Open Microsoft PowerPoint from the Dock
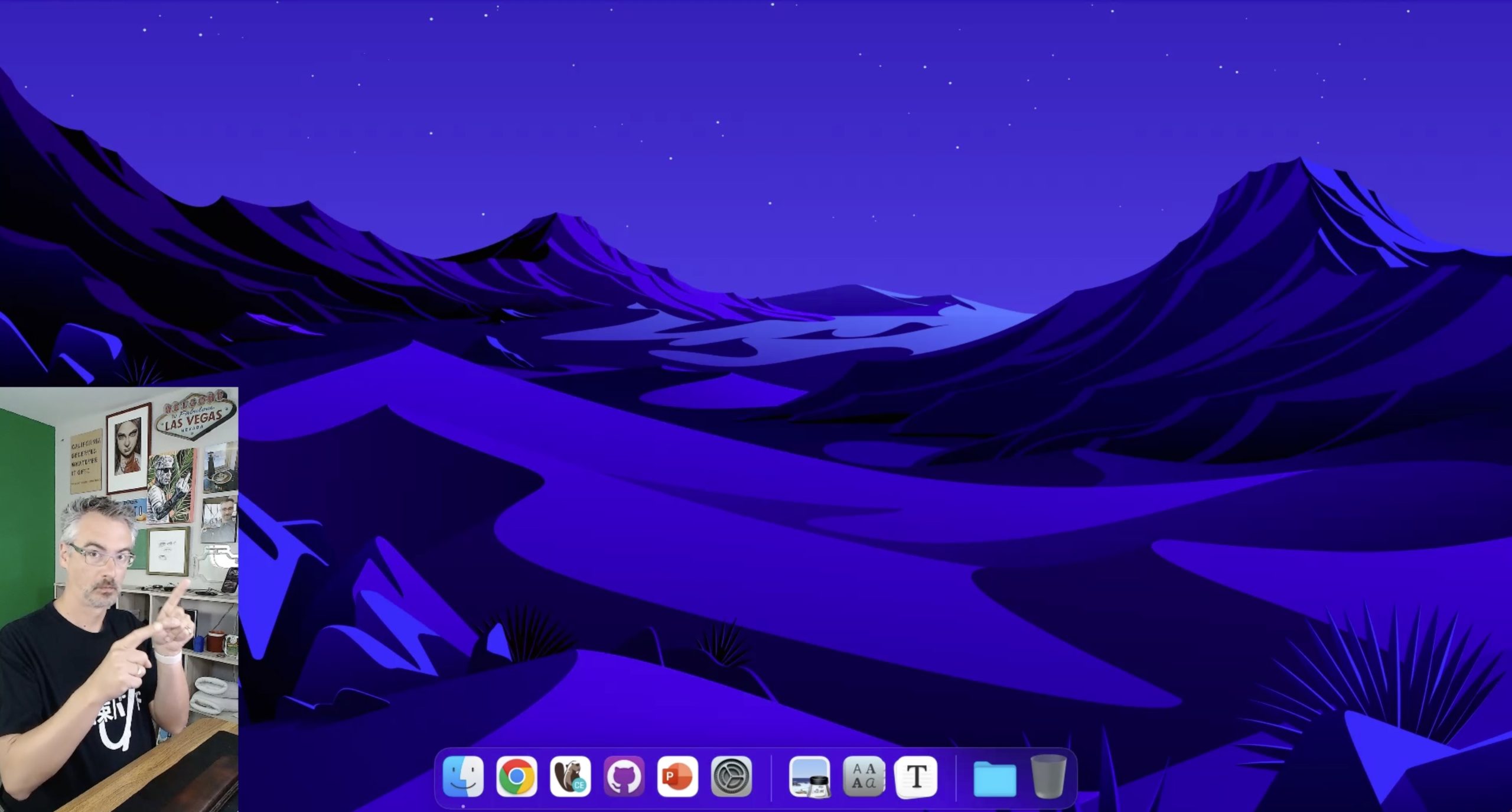1512x812 pixels. [x=678, y=776]
